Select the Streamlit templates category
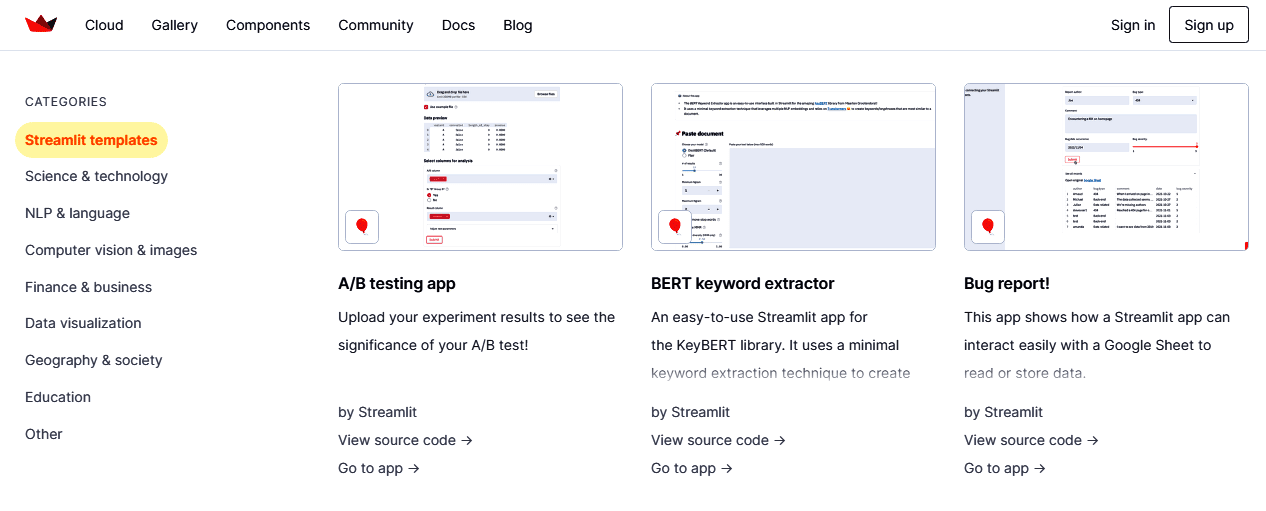The width and height of the screenshot is (1266, 511). click(91, 140)
